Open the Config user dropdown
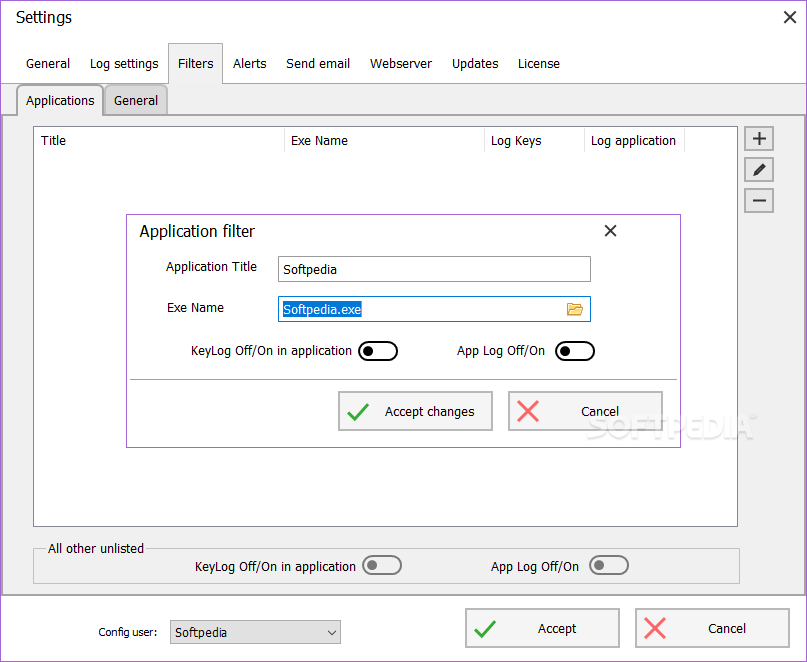The height and width of the screenshot is (662, 807). coord(255,632)
